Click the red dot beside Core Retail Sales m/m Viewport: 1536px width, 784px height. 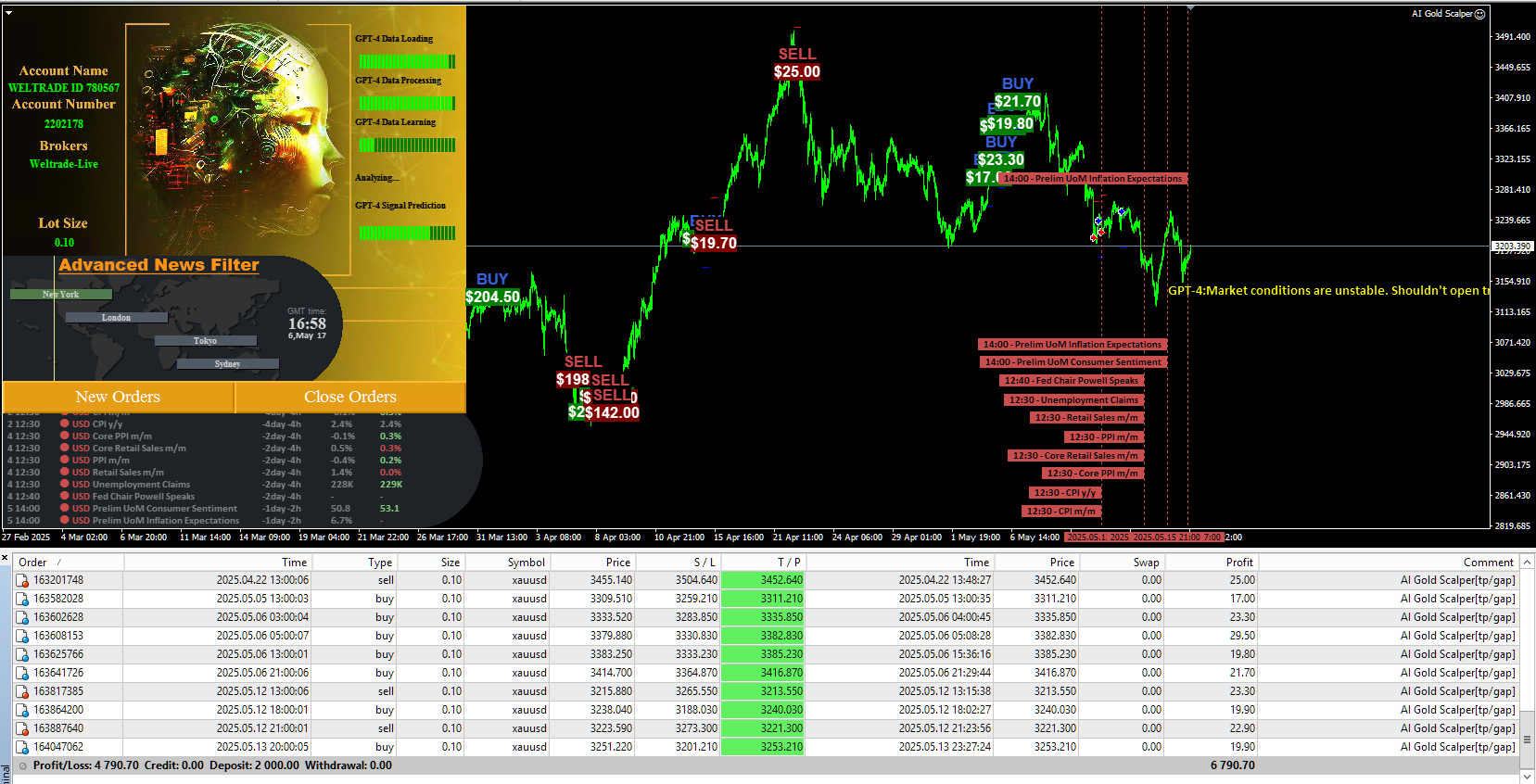pyautogui.click(x=65, y=448)
